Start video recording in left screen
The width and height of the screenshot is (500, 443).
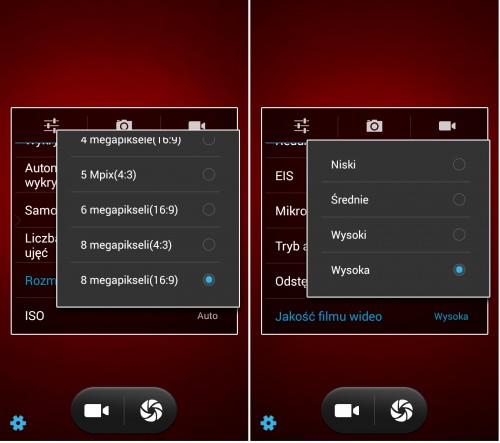click(x=96, y=411)
